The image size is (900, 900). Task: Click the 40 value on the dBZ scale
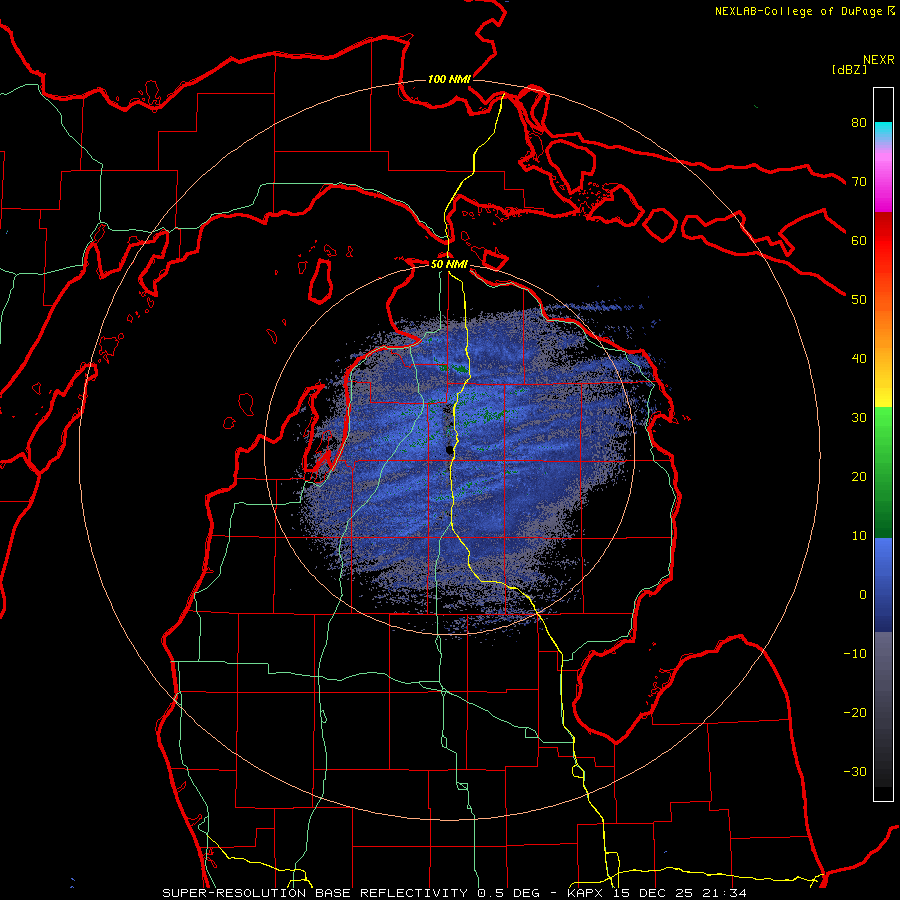pos(859,359)
